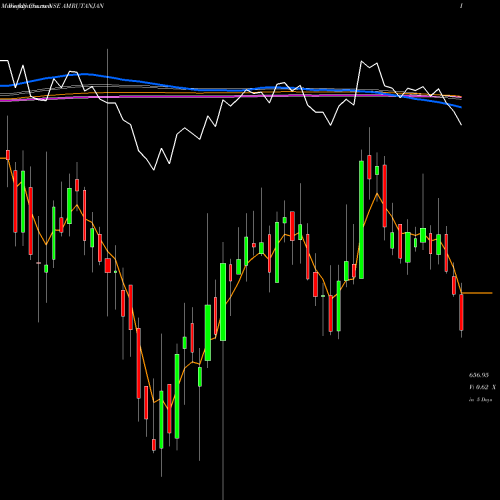Click the 656.95 price value
This screenshot has height=500, width=500.
pyautogui.click(x=479, y=375)
